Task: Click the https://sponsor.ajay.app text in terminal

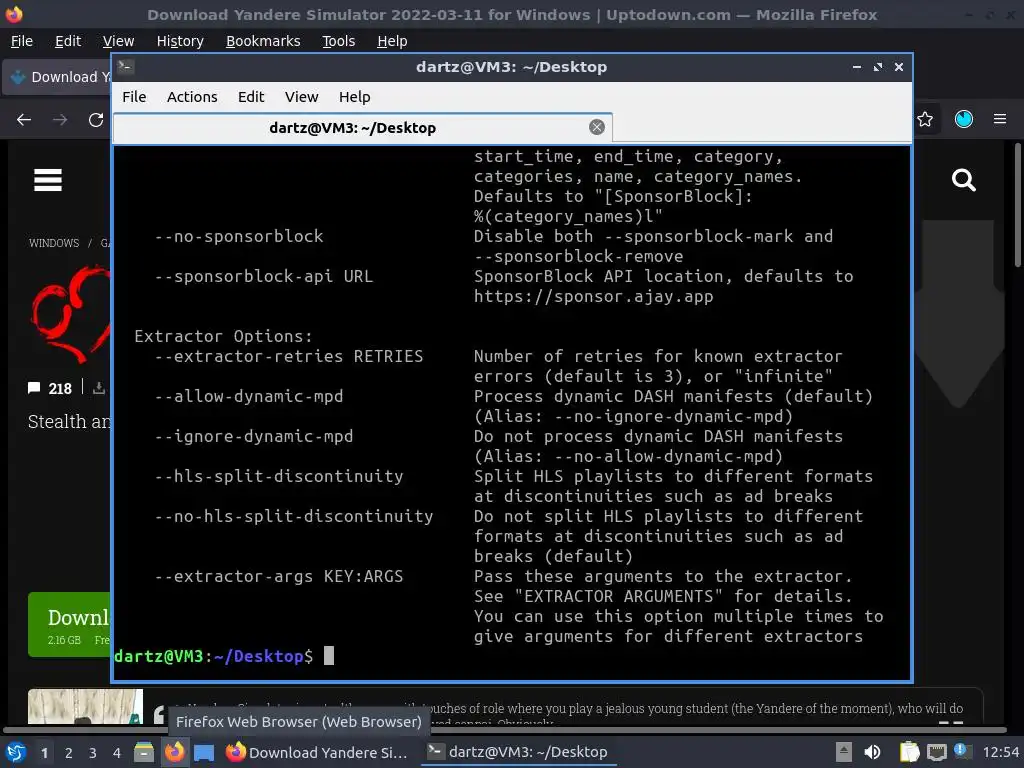Action: pyautogui.click(x=593, y=296)
